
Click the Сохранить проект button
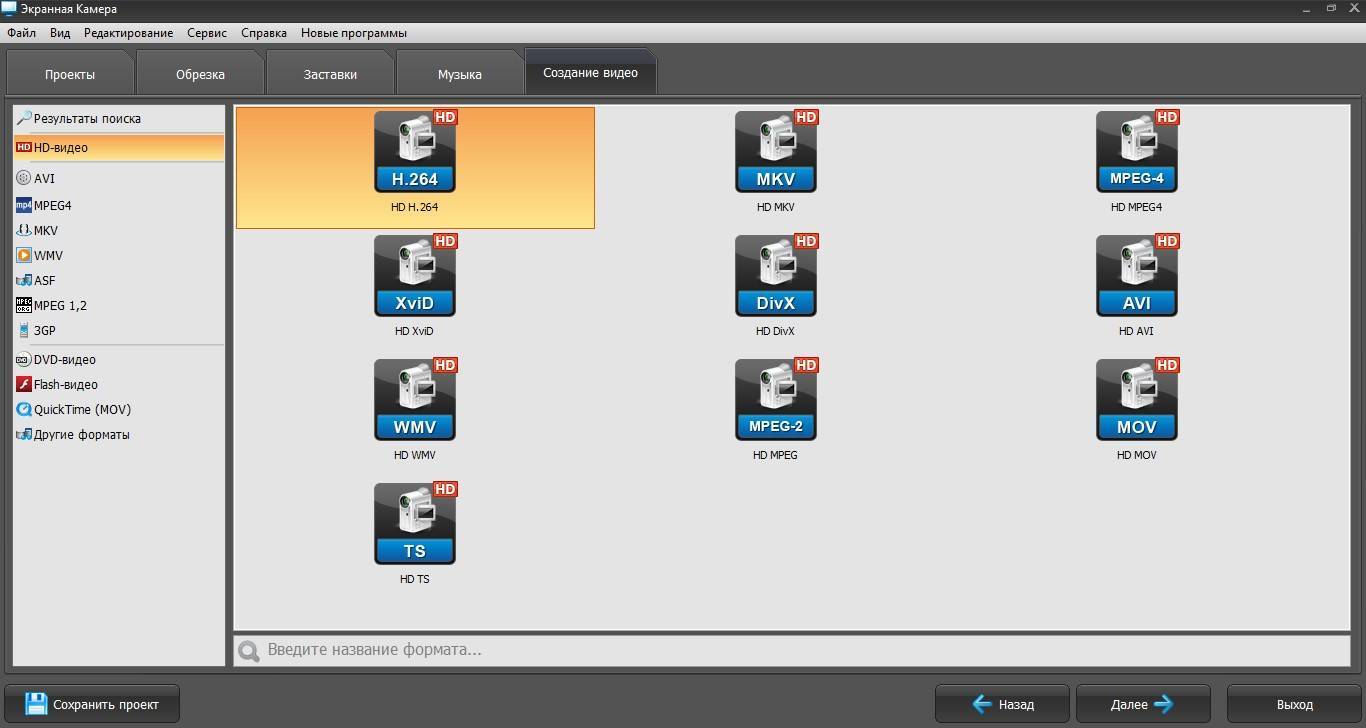tap(92, 704)
